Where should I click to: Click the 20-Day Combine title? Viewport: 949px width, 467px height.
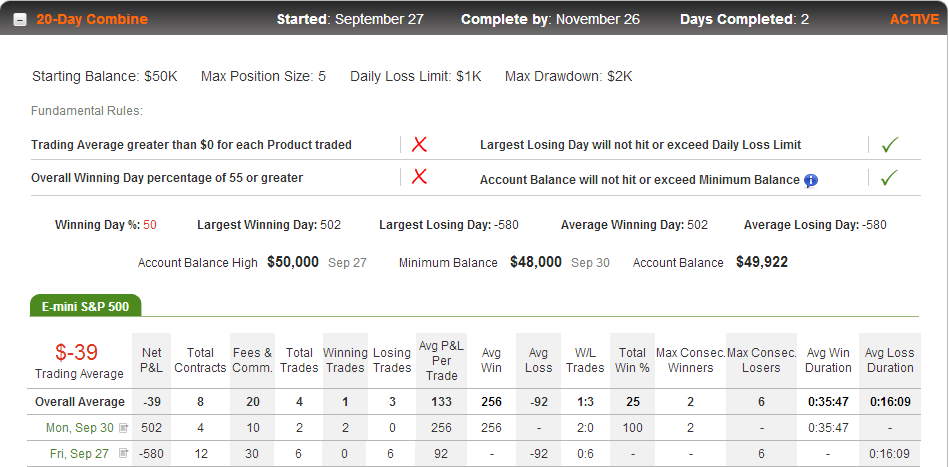[92, 19]
